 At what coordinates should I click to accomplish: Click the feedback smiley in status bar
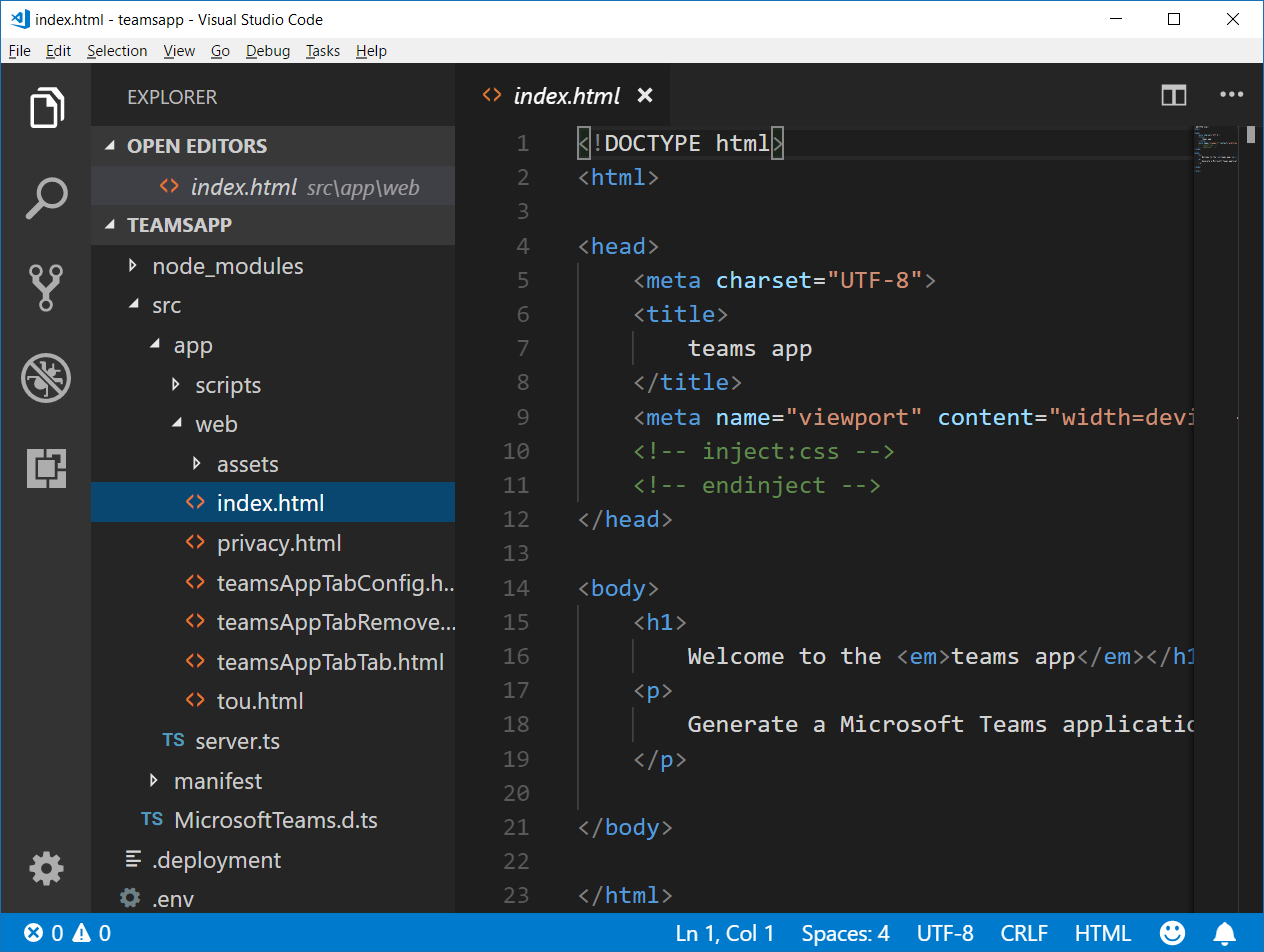(1173, 933)
